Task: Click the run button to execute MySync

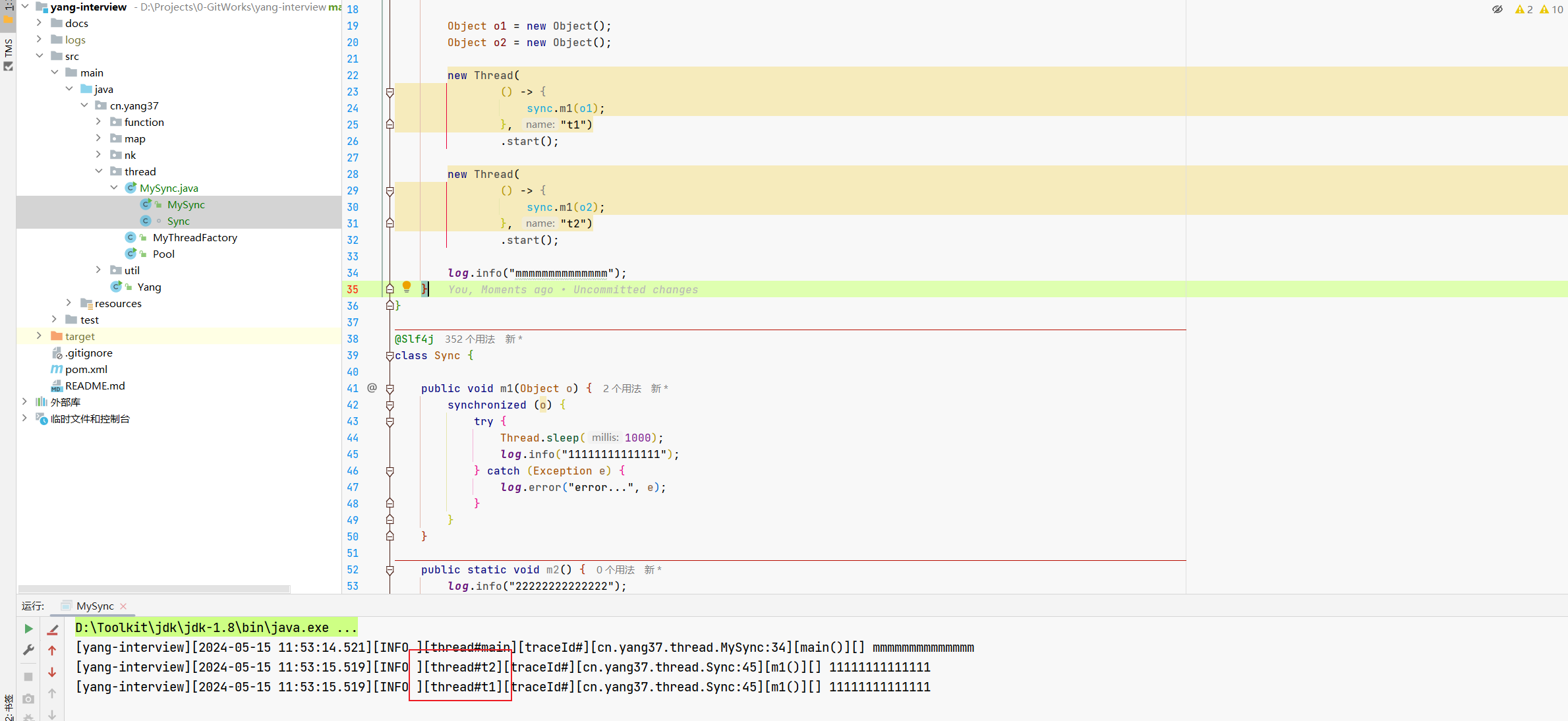Action: coord(28,627)
